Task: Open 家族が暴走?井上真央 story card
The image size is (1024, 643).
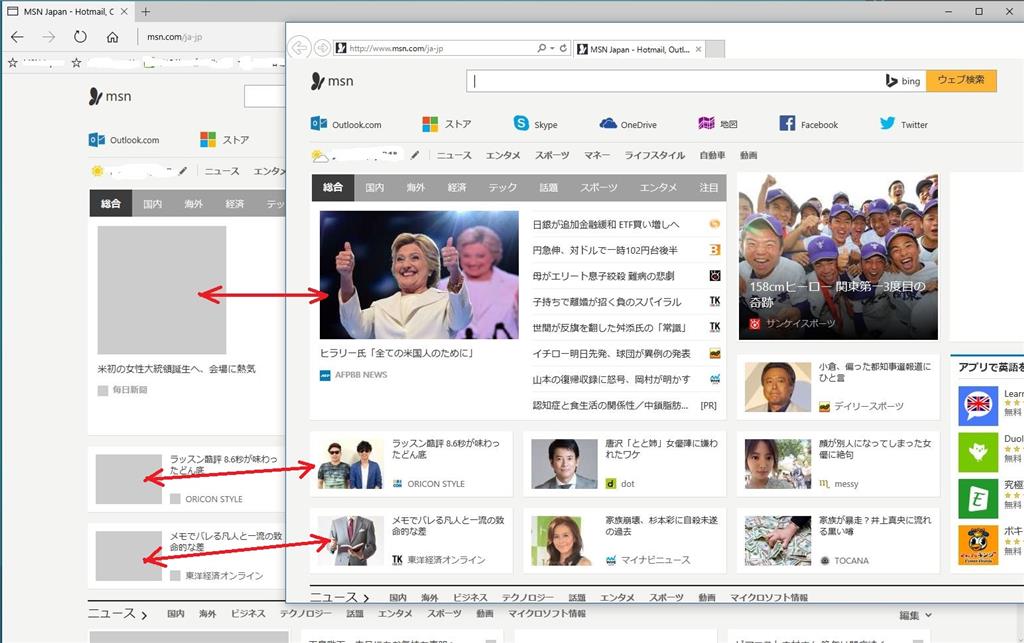Action: tap(838, 541)
